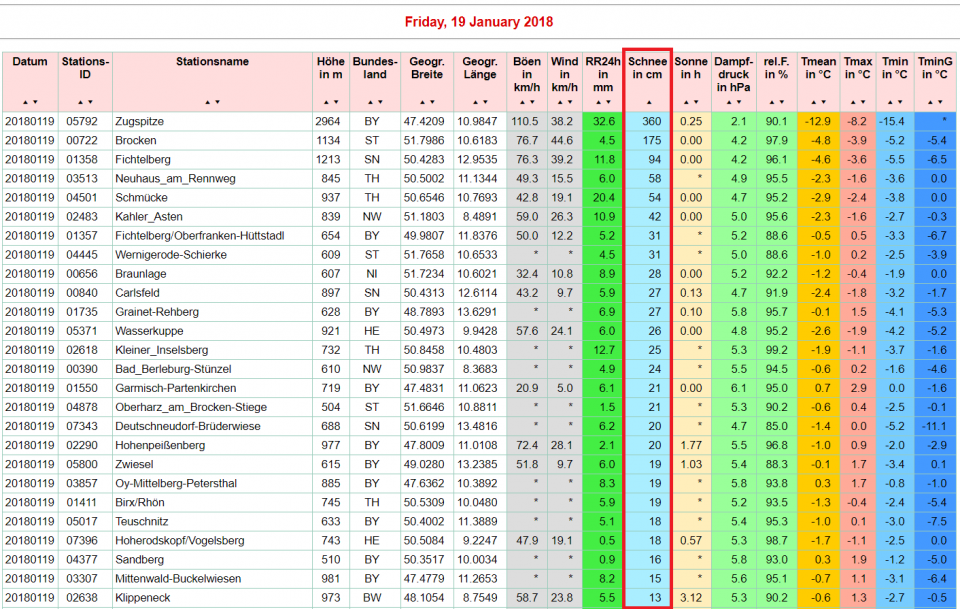This screenshot has width=960, height=609.
Task: Sort Höhe in m column ascending
Action: (x=325, y=102)
